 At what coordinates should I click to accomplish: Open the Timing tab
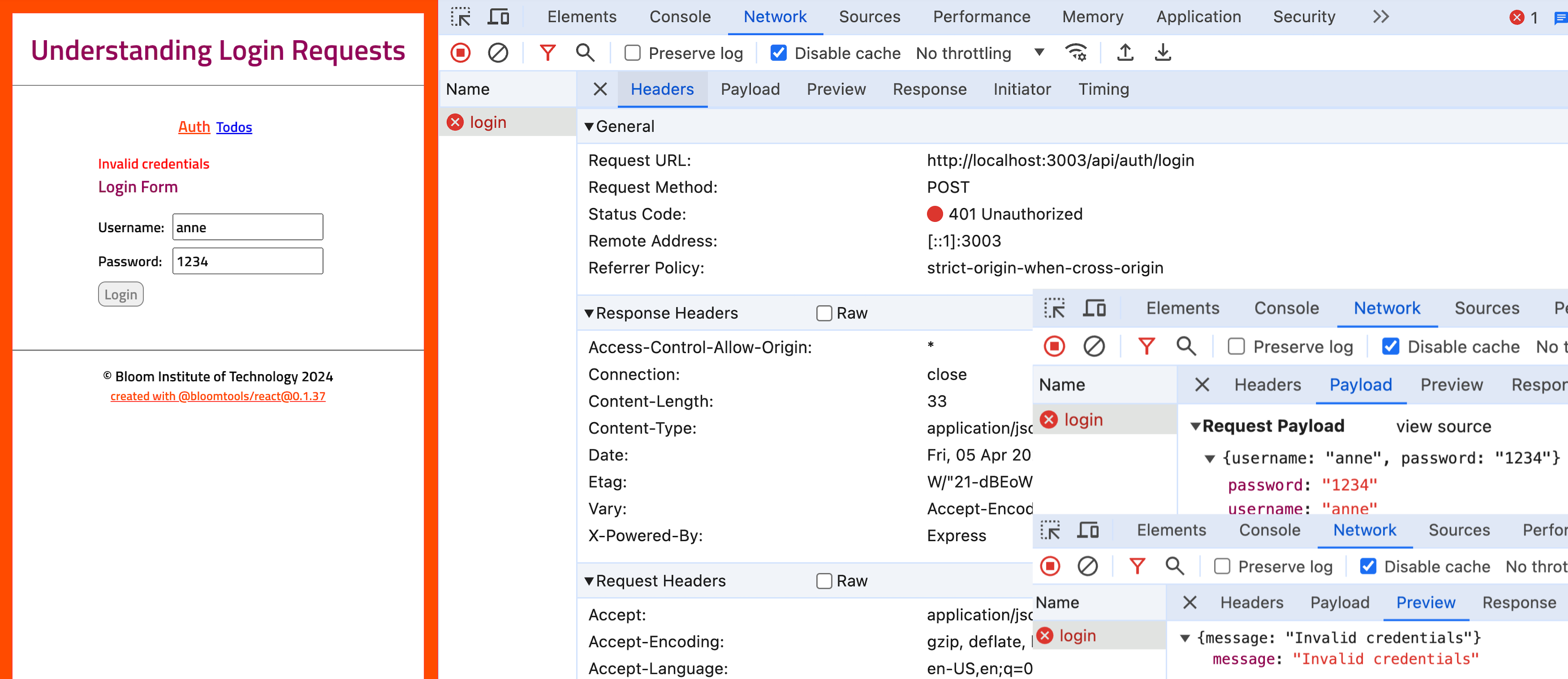(1103, 89)
